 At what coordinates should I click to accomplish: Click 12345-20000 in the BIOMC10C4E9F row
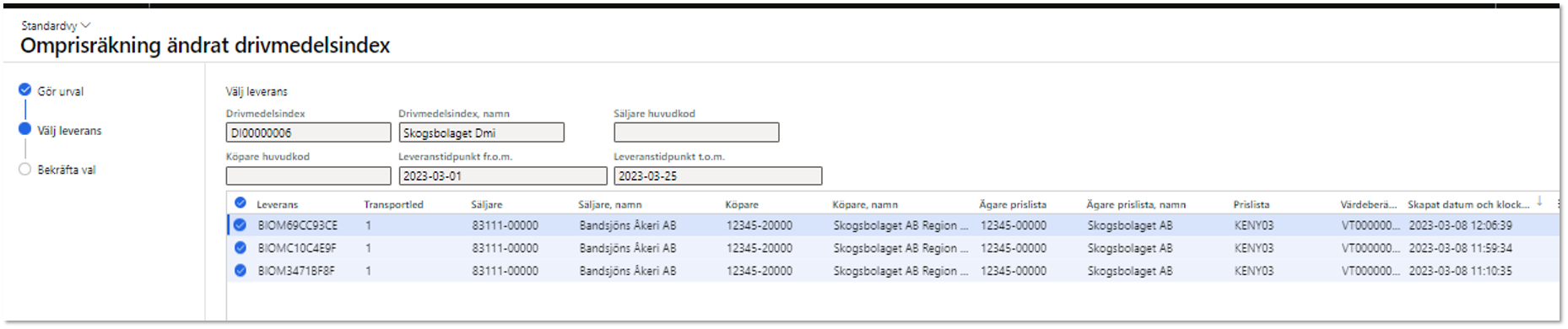point(760,248)
